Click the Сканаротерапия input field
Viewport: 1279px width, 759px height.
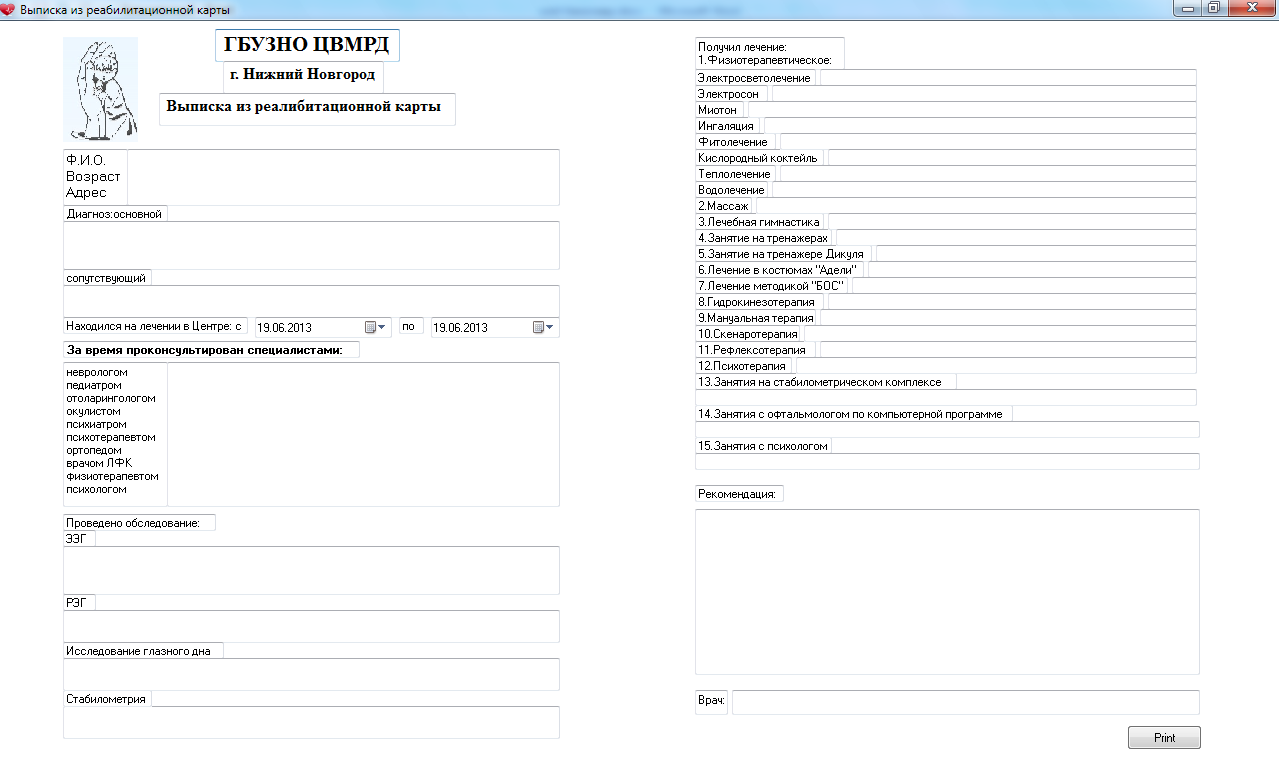[1000, 333]
